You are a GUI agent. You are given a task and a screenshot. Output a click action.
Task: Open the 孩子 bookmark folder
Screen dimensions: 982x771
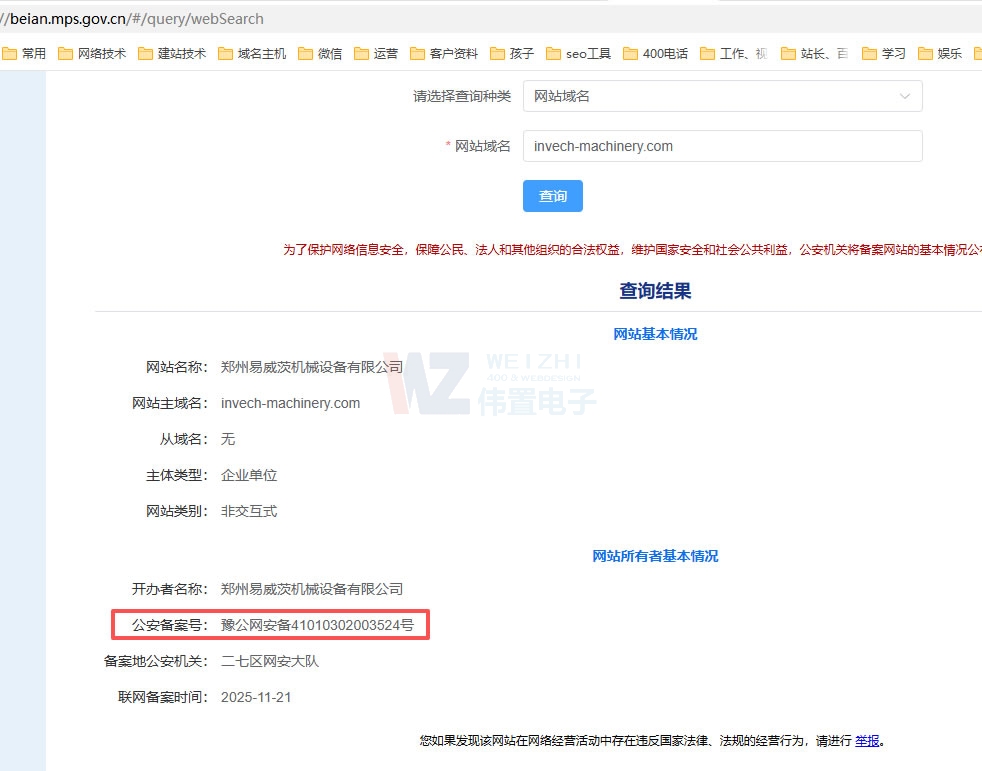(513, 54)
